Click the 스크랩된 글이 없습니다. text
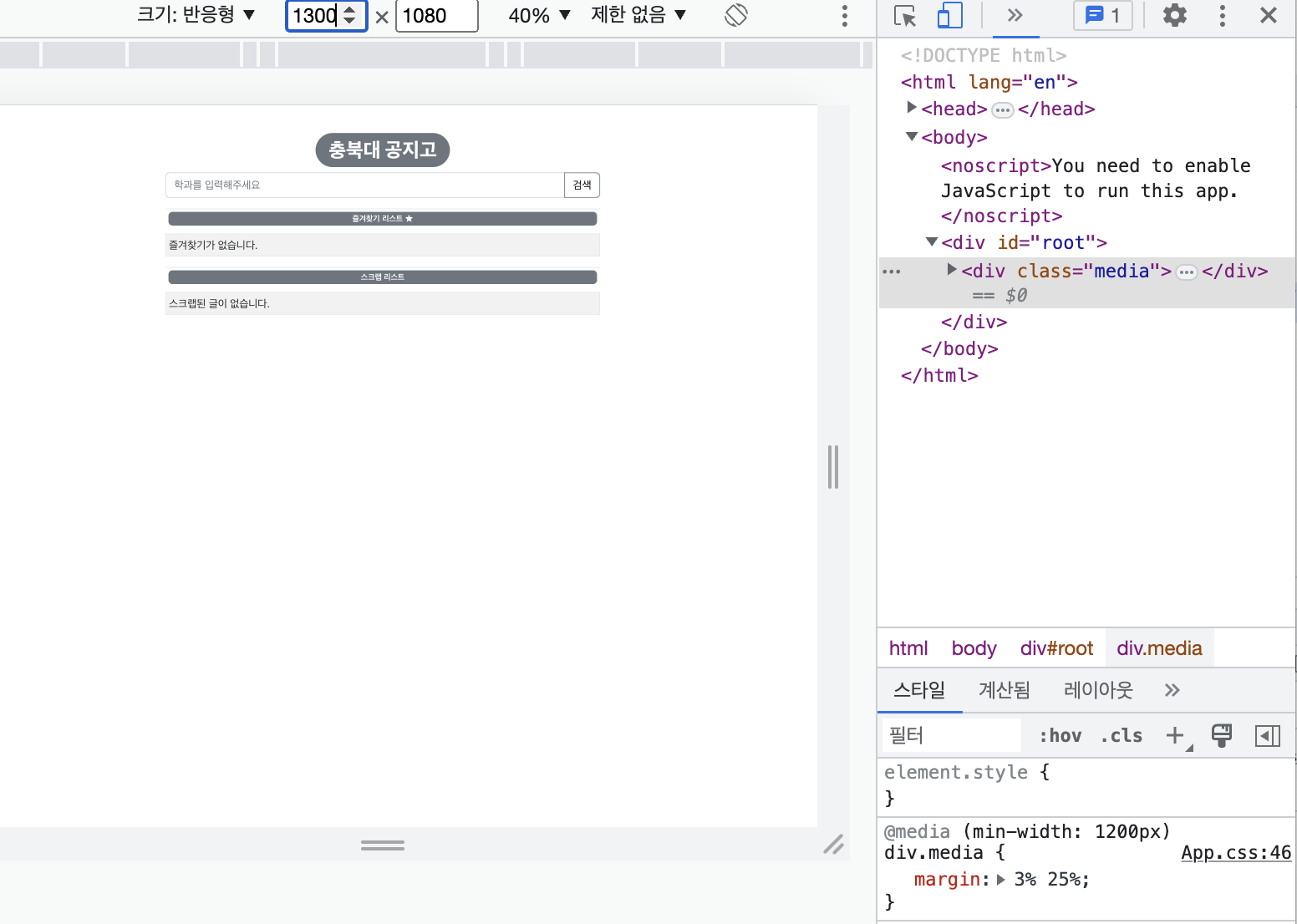1297x924 pixels. pos(219,303)
